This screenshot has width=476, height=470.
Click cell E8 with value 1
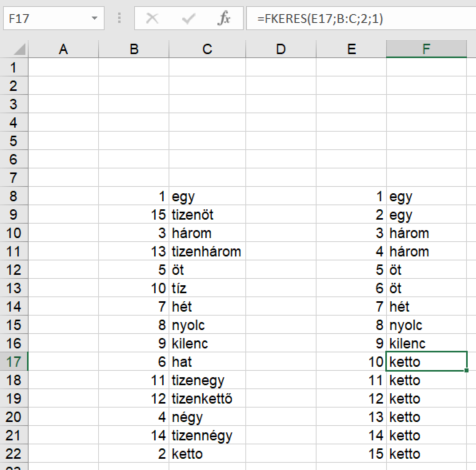pos(351,196)
